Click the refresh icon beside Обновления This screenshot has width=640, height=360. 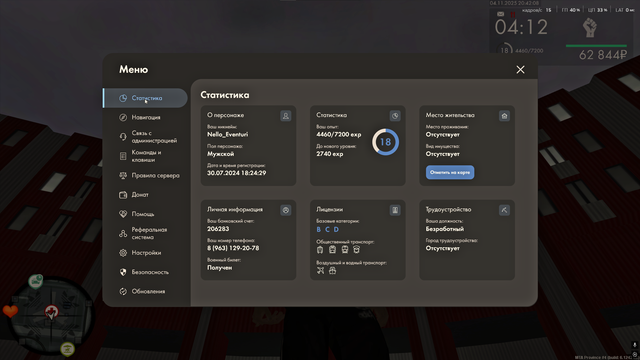click(x=123, y=291)
